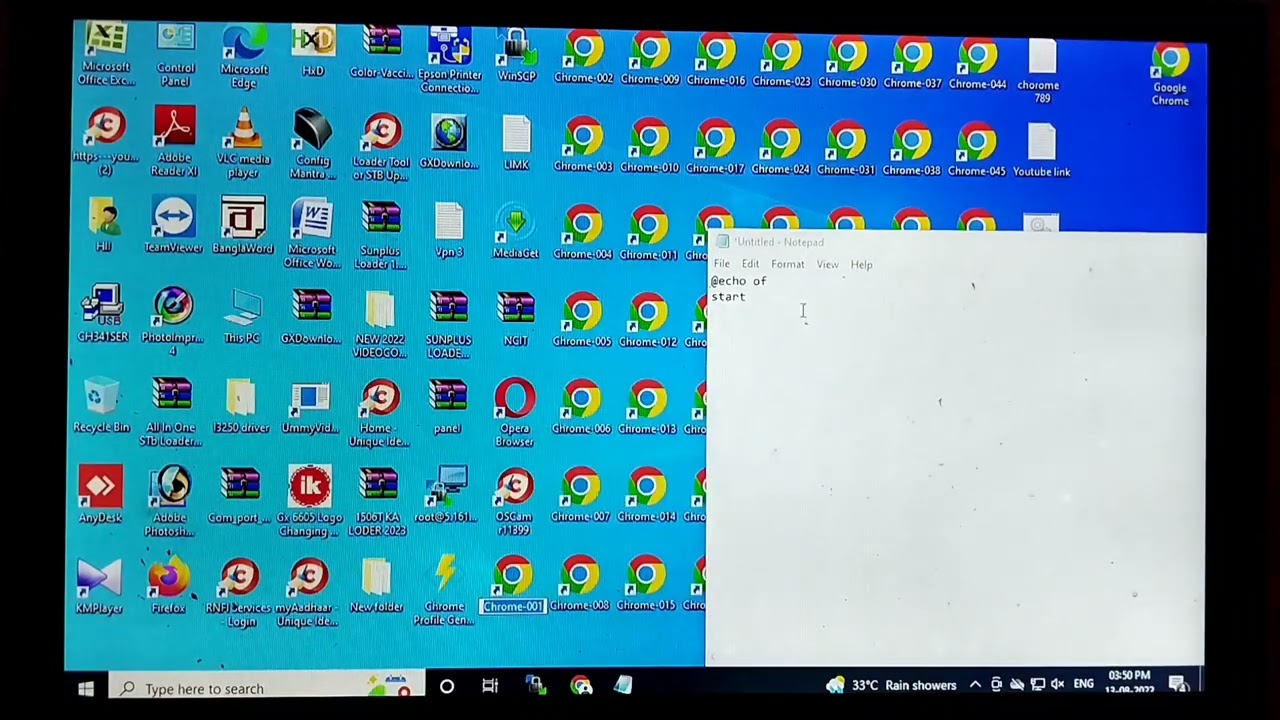1280x720 pixels.
Task: Select the PhotoImpression 4 desktop icon
Action: tap(172, 322)
